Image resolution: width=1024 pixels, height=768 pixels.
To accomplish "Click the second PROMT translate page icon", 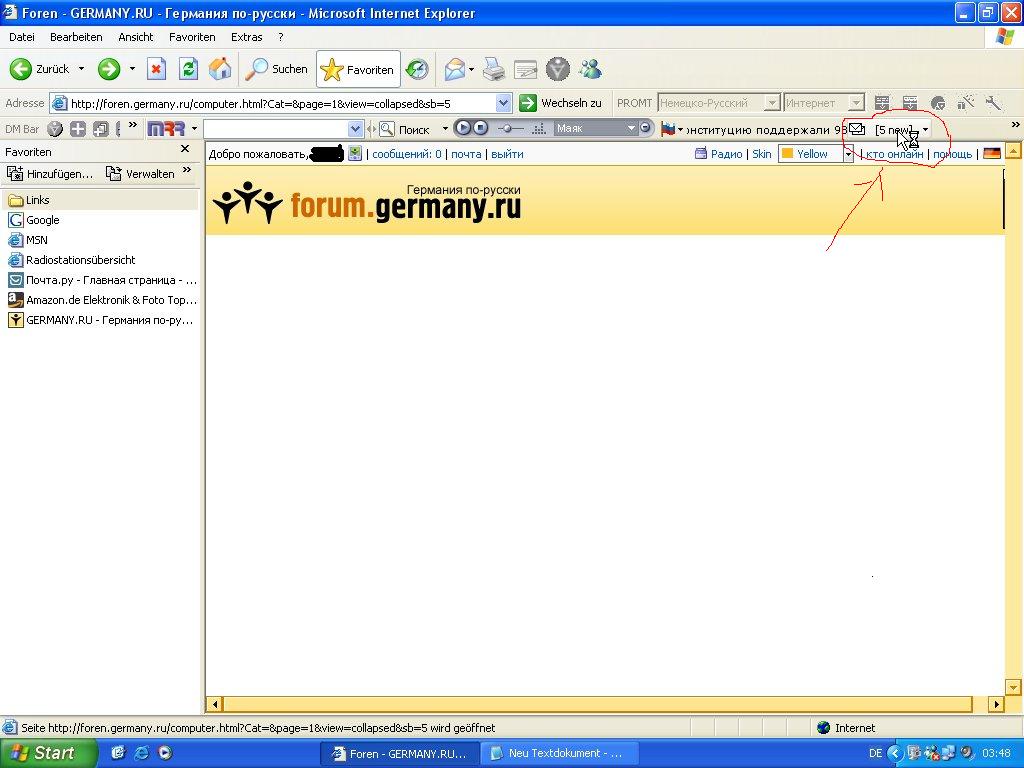I will [x=910, y=103].
